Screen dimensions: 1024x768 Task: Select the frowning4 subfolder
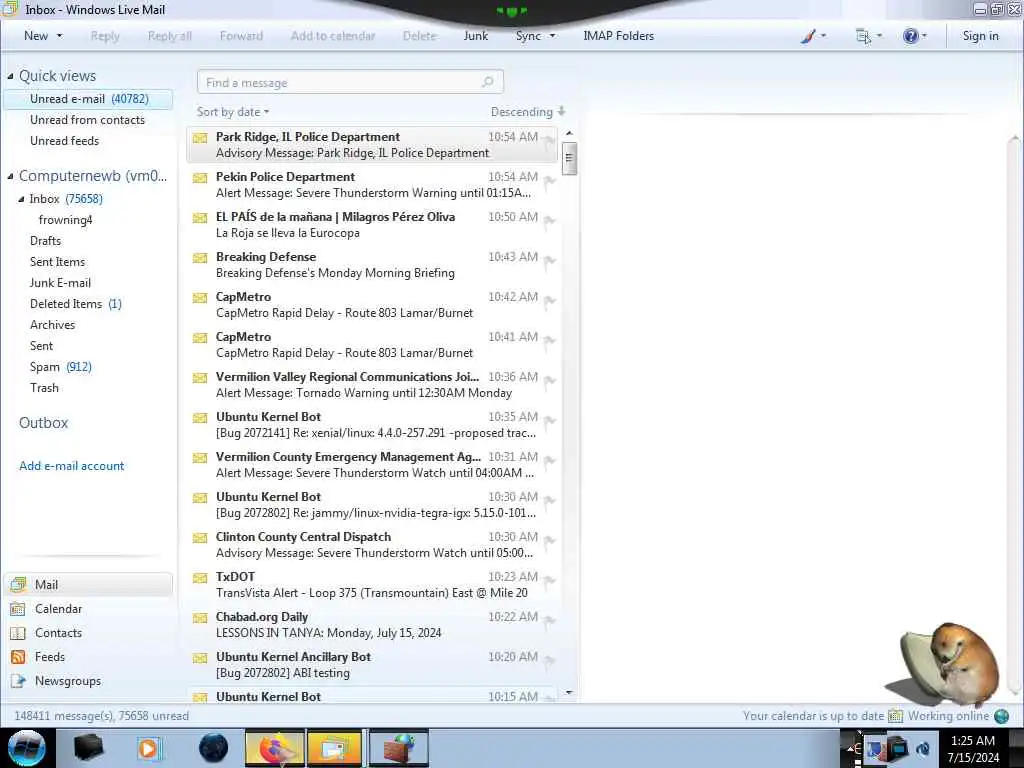click(x=65, y=220)
